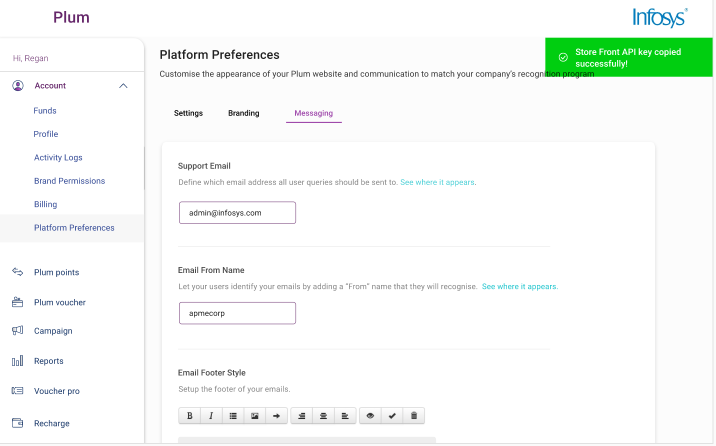The image size is (716, 446).
Task: Click See where it appears under Email From Name
Action: [x=519, y=287]
